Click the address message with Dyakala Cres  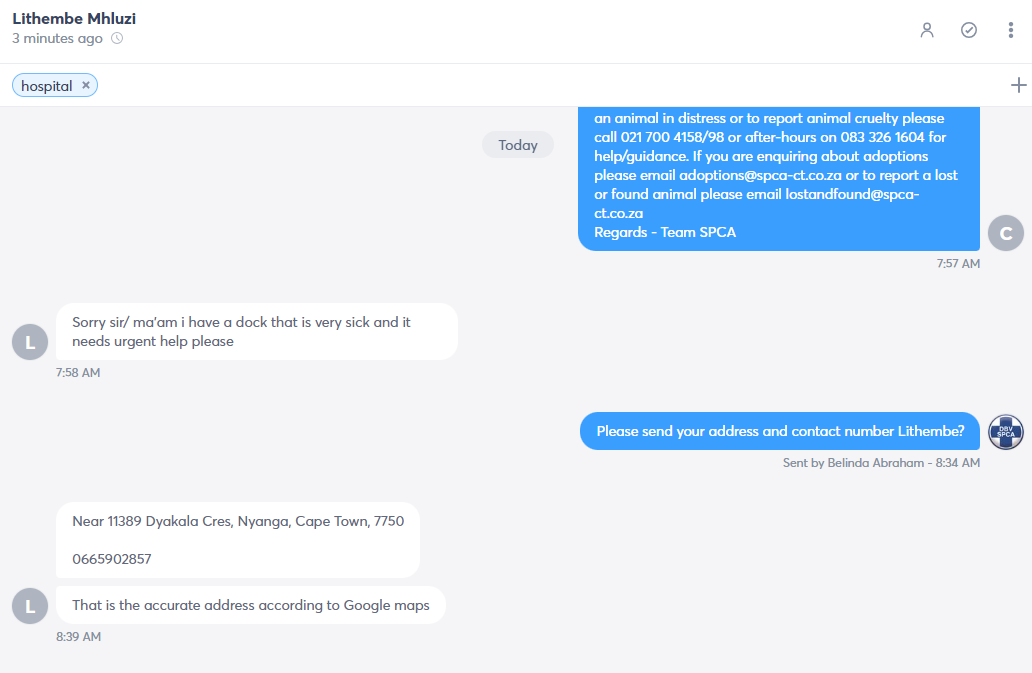[238, 540]
